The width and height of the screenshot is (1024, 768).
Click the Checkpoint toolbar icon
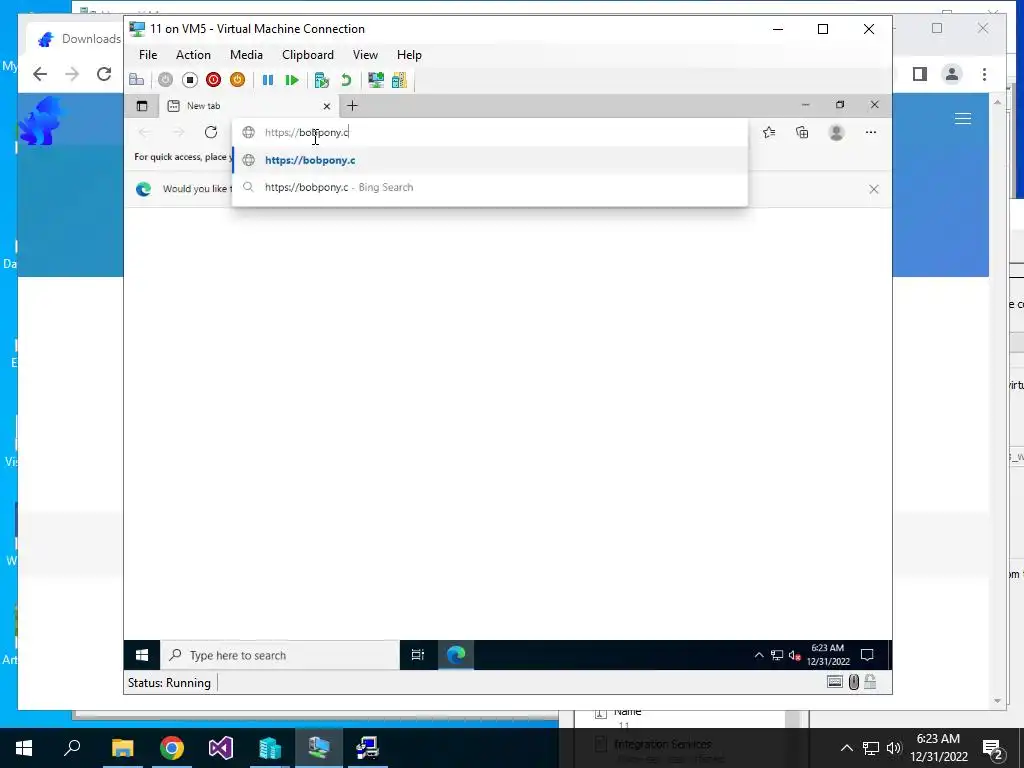[321, 80]
